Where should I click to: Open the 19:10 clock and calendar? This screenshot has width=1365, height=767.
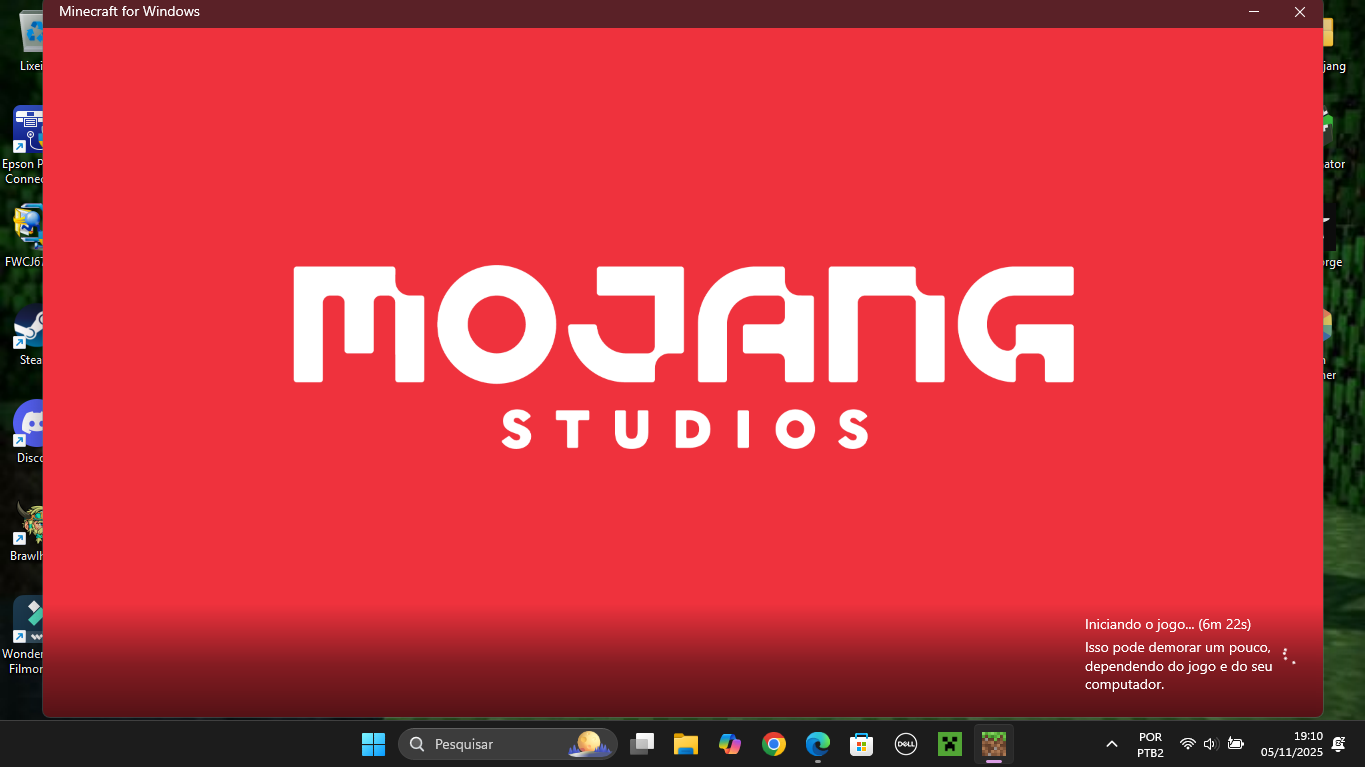click(1292, 744)
